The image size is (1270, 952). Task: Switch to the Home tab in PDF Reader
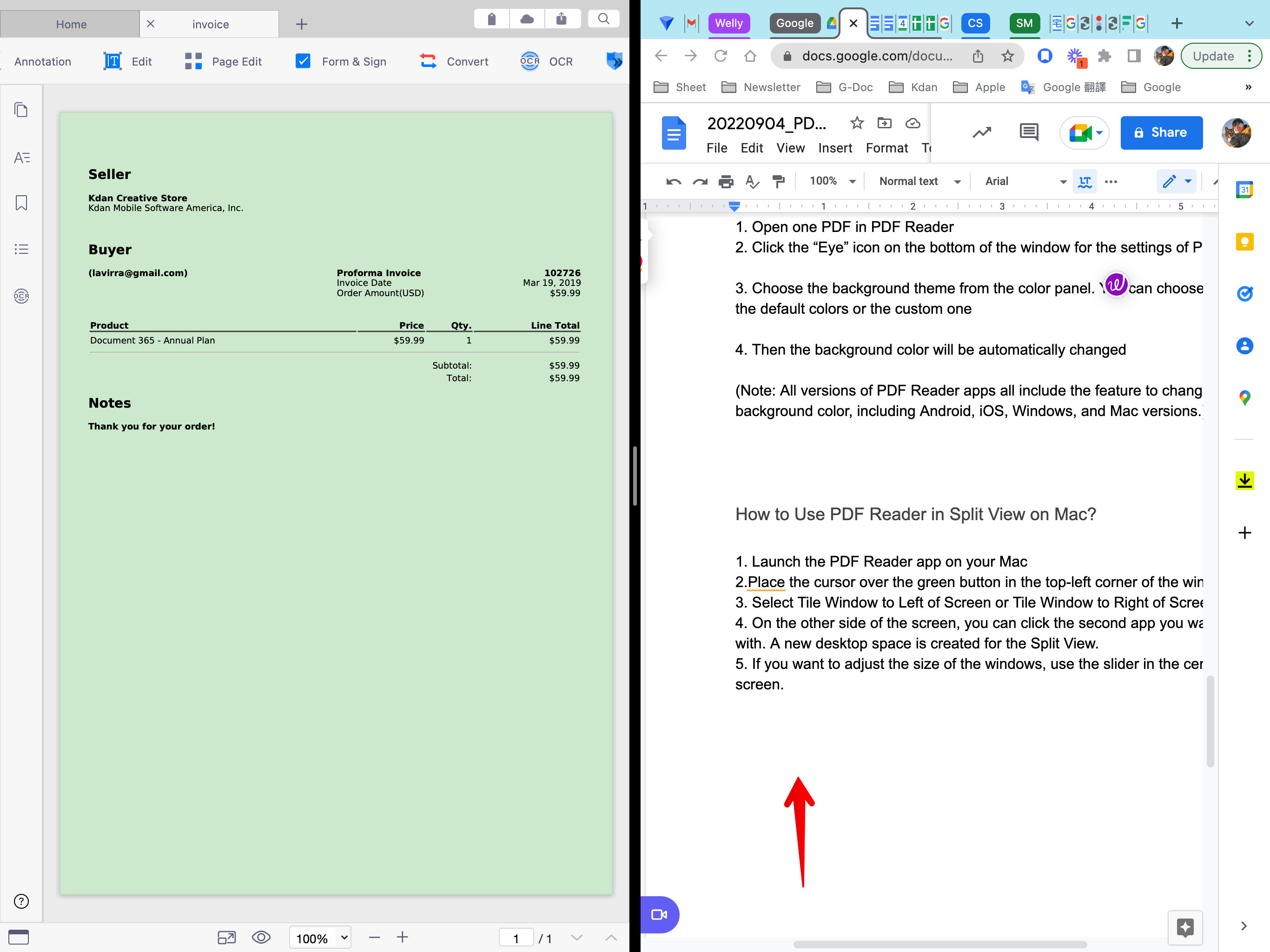click(x=71, y=24)
